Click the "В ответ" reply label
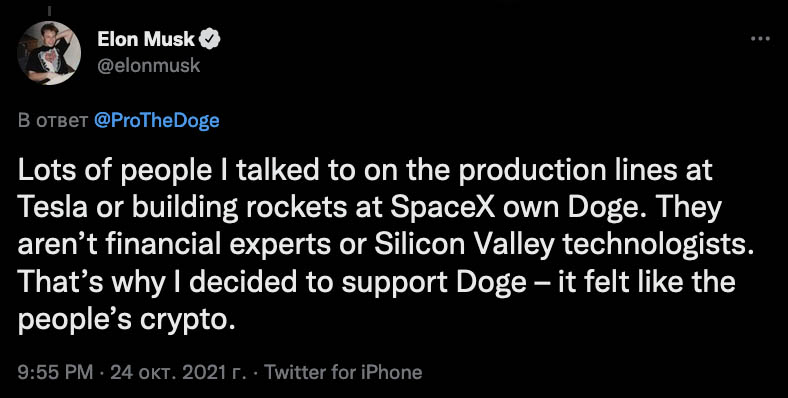Screen dimensions: 788x398 [53, 121]
